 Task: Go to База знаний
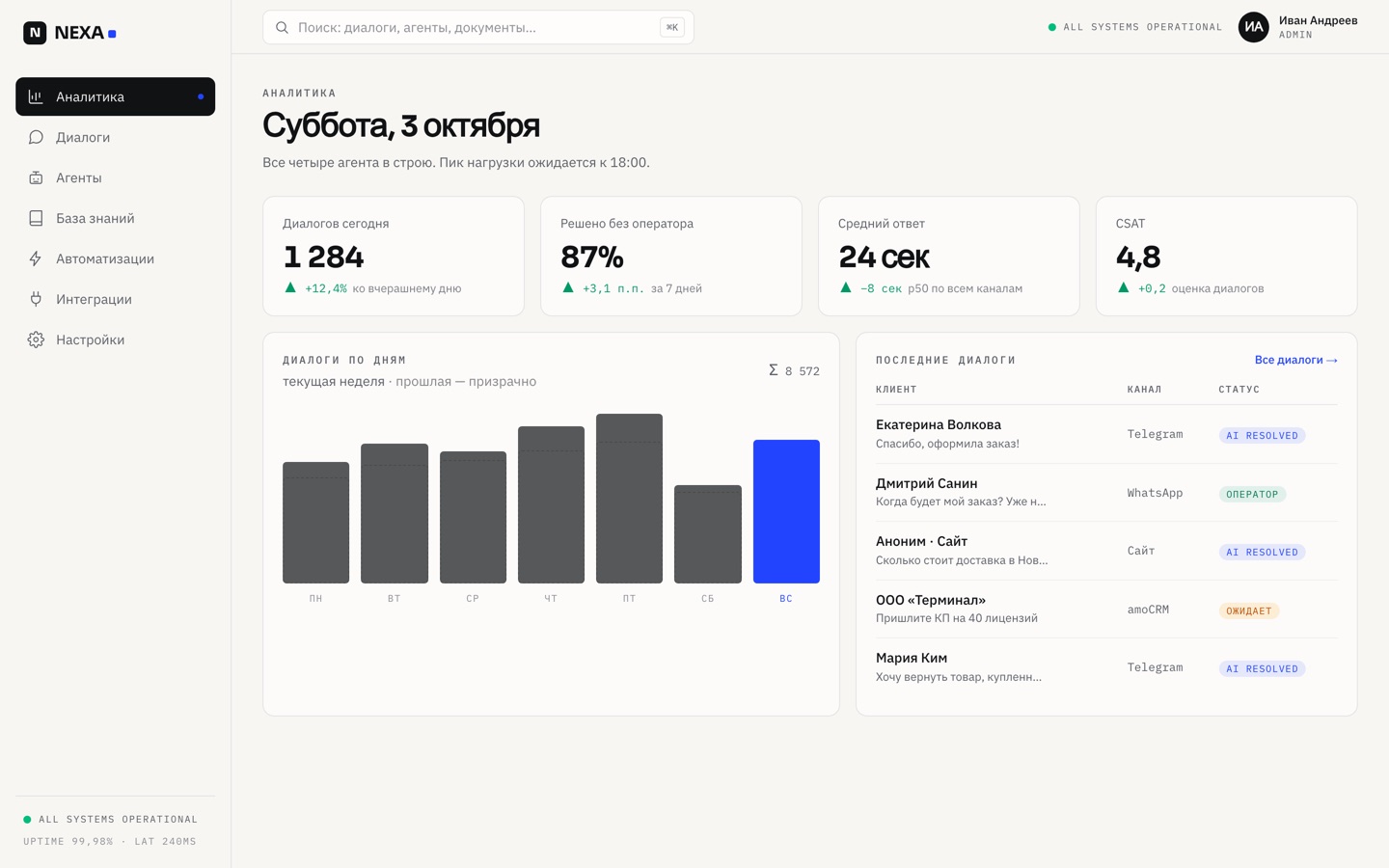(x=115, y=218)
